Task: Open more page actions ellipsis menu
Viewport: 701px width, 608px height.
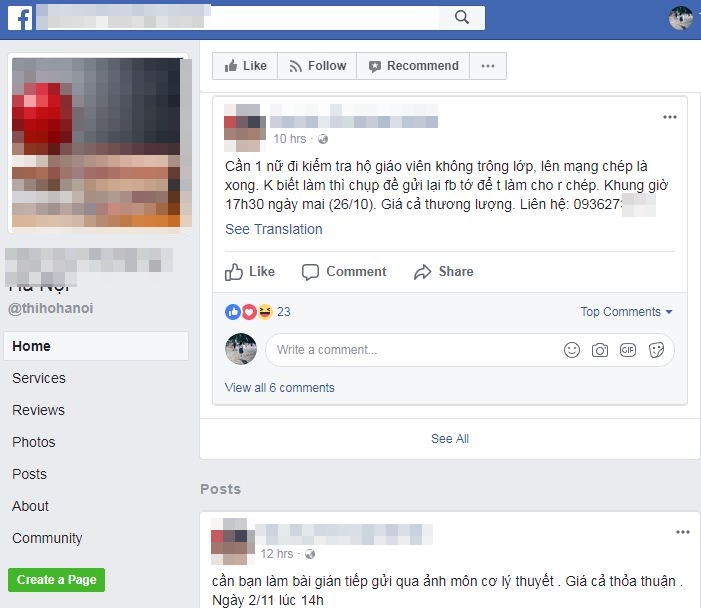Action: pos(488,66)
